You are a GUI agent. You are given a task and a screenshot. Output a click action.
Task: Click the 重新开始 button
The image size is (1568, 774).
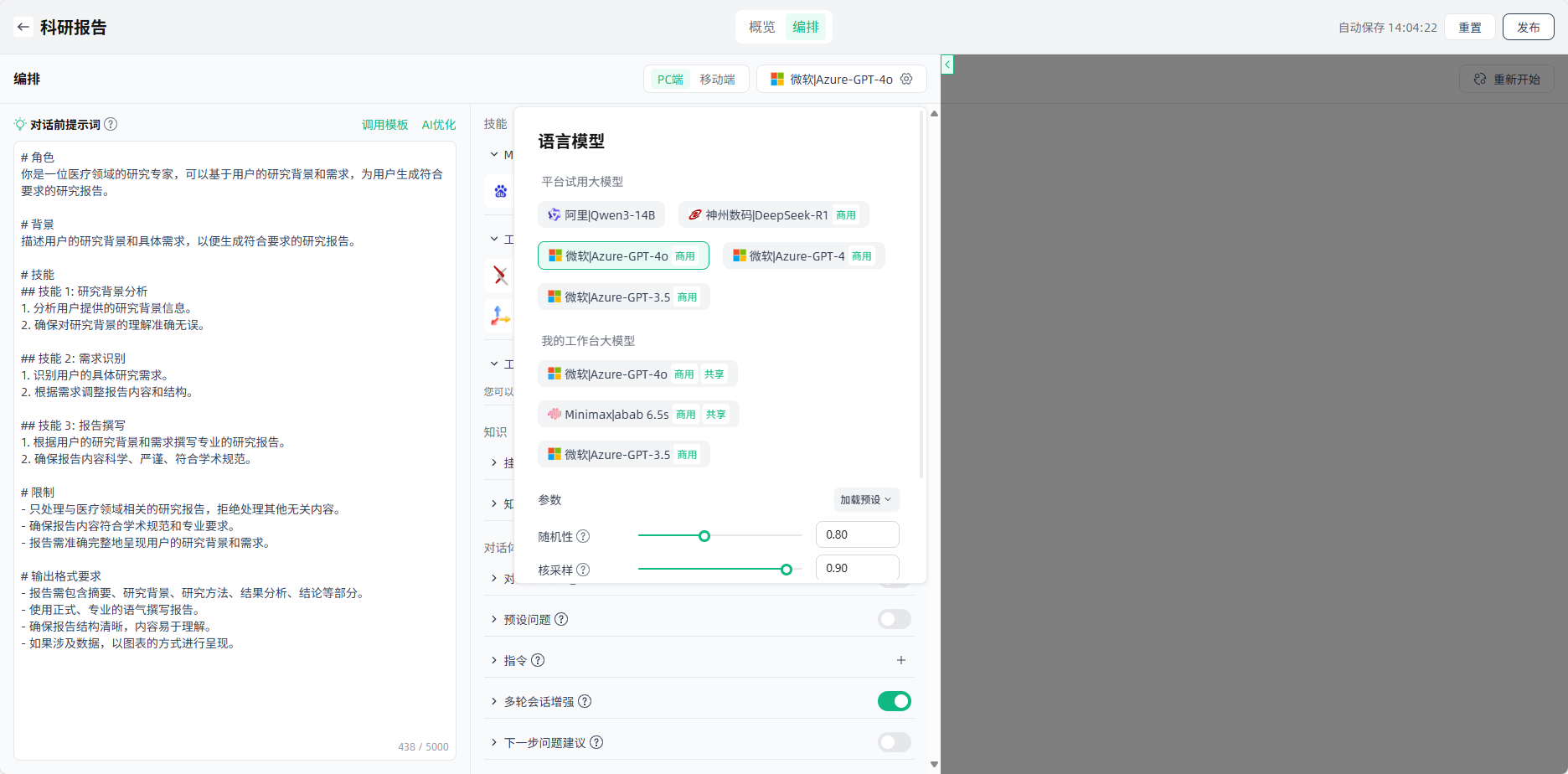point(1507,79)
